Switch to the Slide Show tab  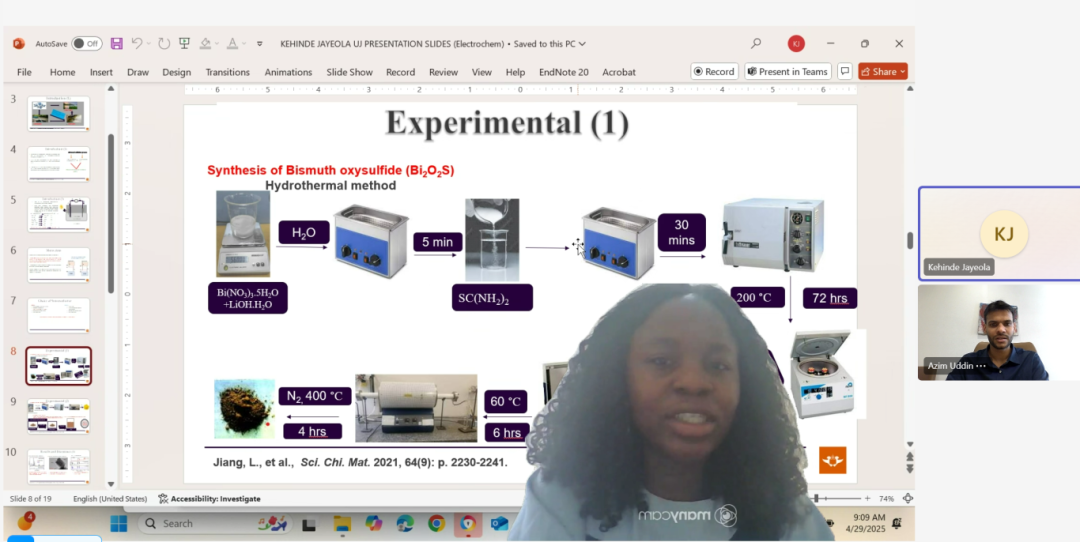click(349, 72)
